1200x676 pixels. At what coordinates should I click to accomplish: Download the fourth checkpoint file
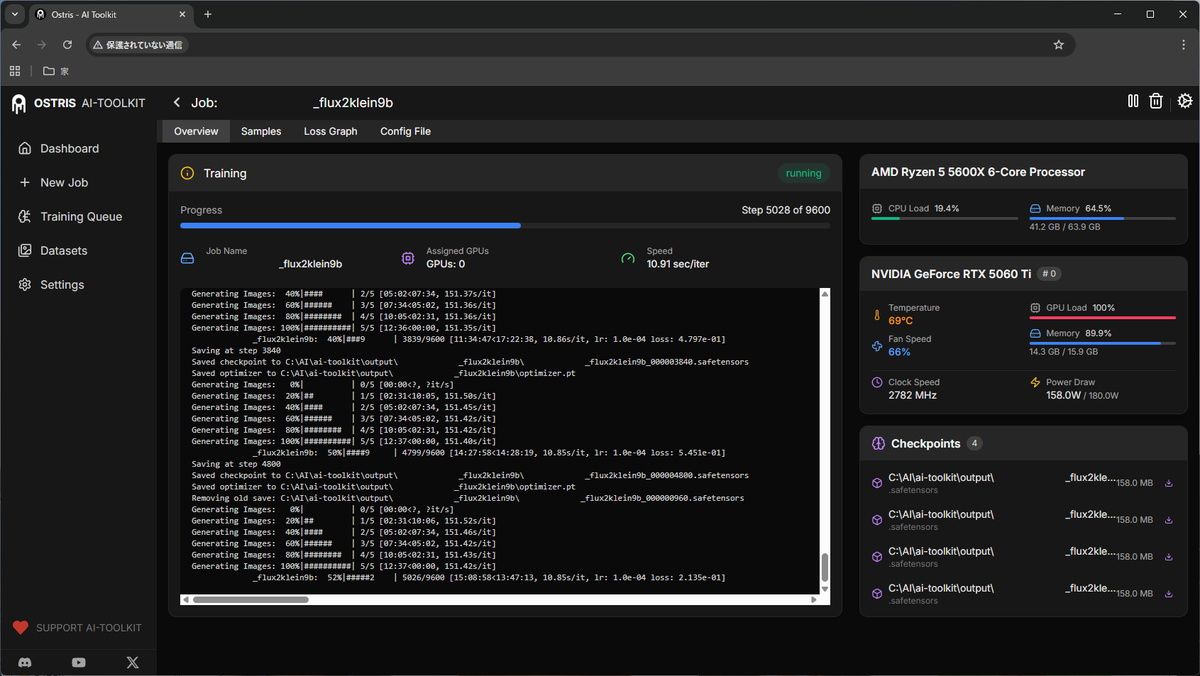(1169, 594)
